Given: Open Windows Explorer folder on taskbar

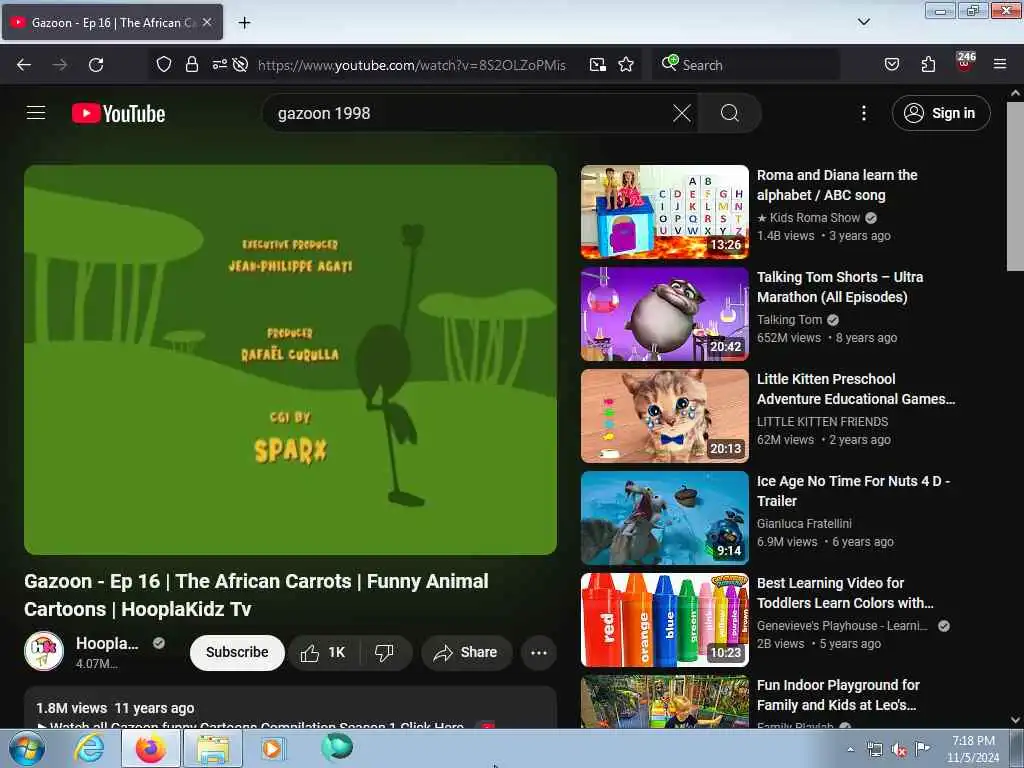Looking at the screenshot, I should click(x=213, y=749).
